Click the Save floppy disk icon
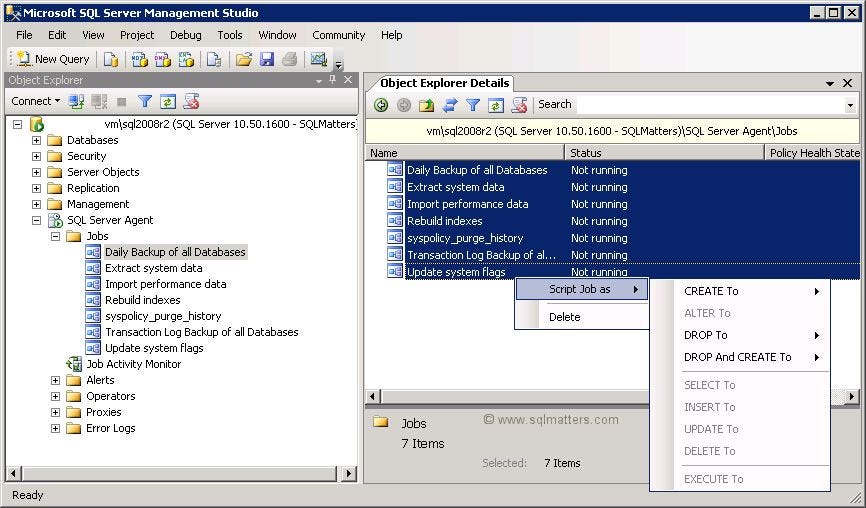The height and width of the screenshot is (508, 866). pyautogui.click(x=267, y=59)
